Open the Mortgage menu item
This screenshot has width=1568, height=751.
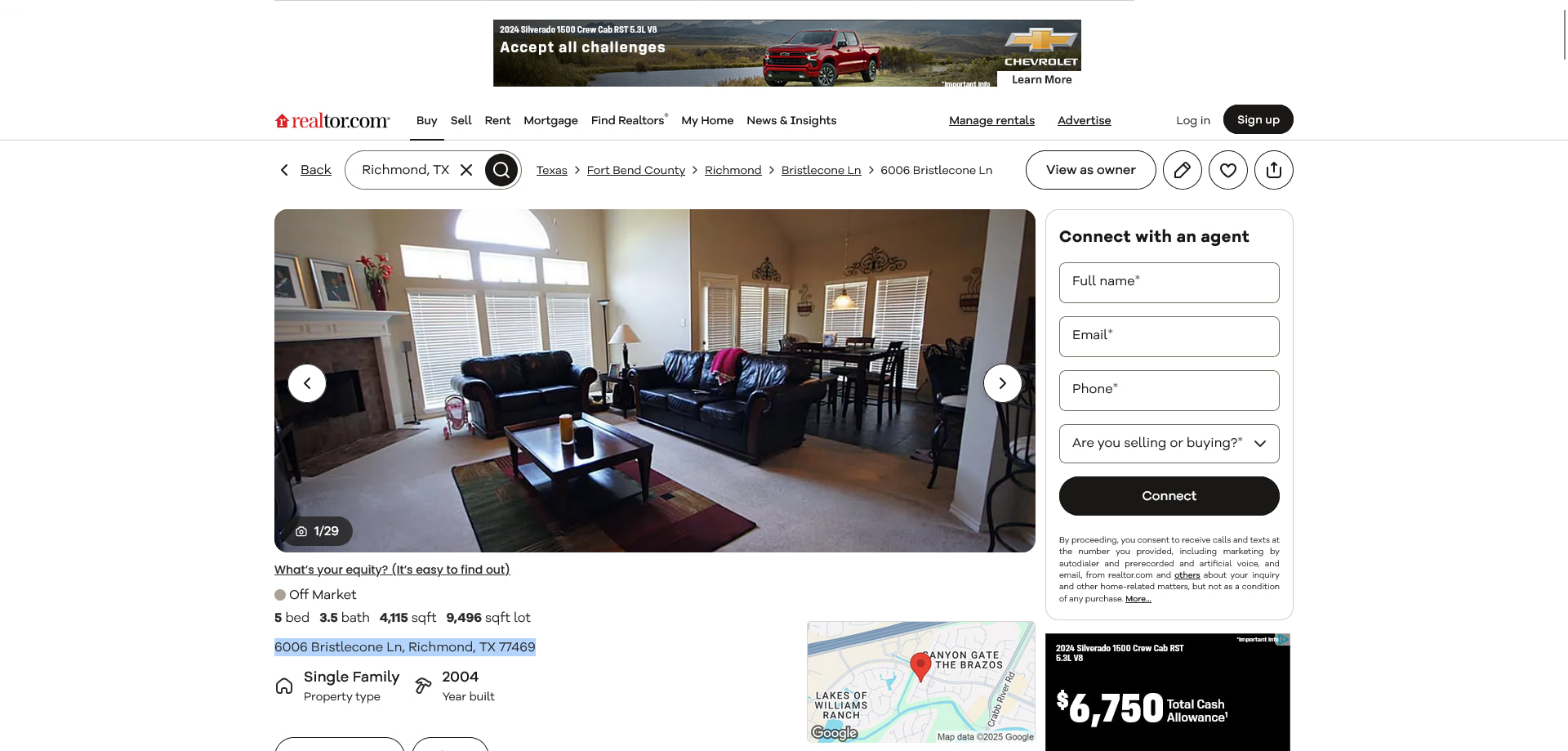coord(550,121)
